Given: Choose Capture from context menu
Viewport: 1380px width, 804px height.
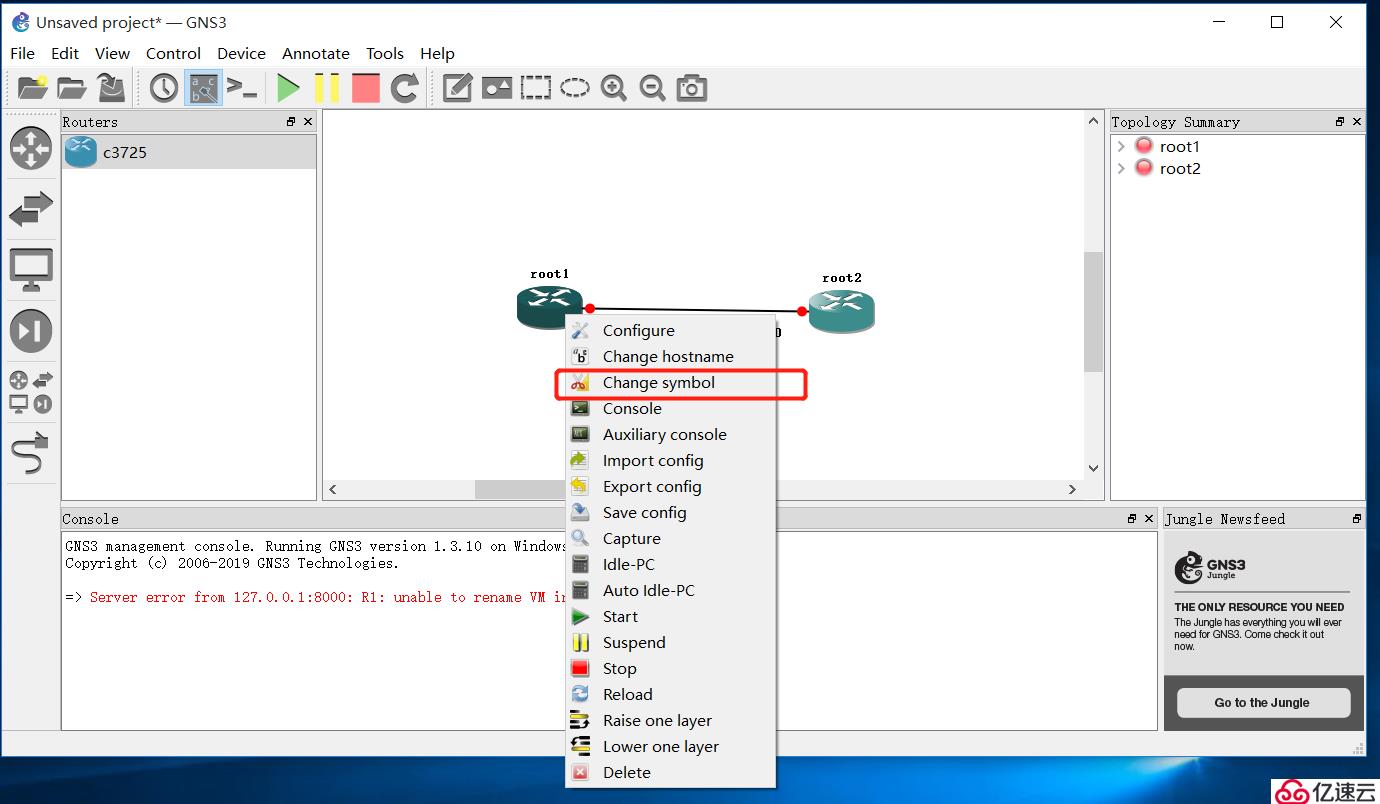Looking at the screenshot, I should coord(671,538).
